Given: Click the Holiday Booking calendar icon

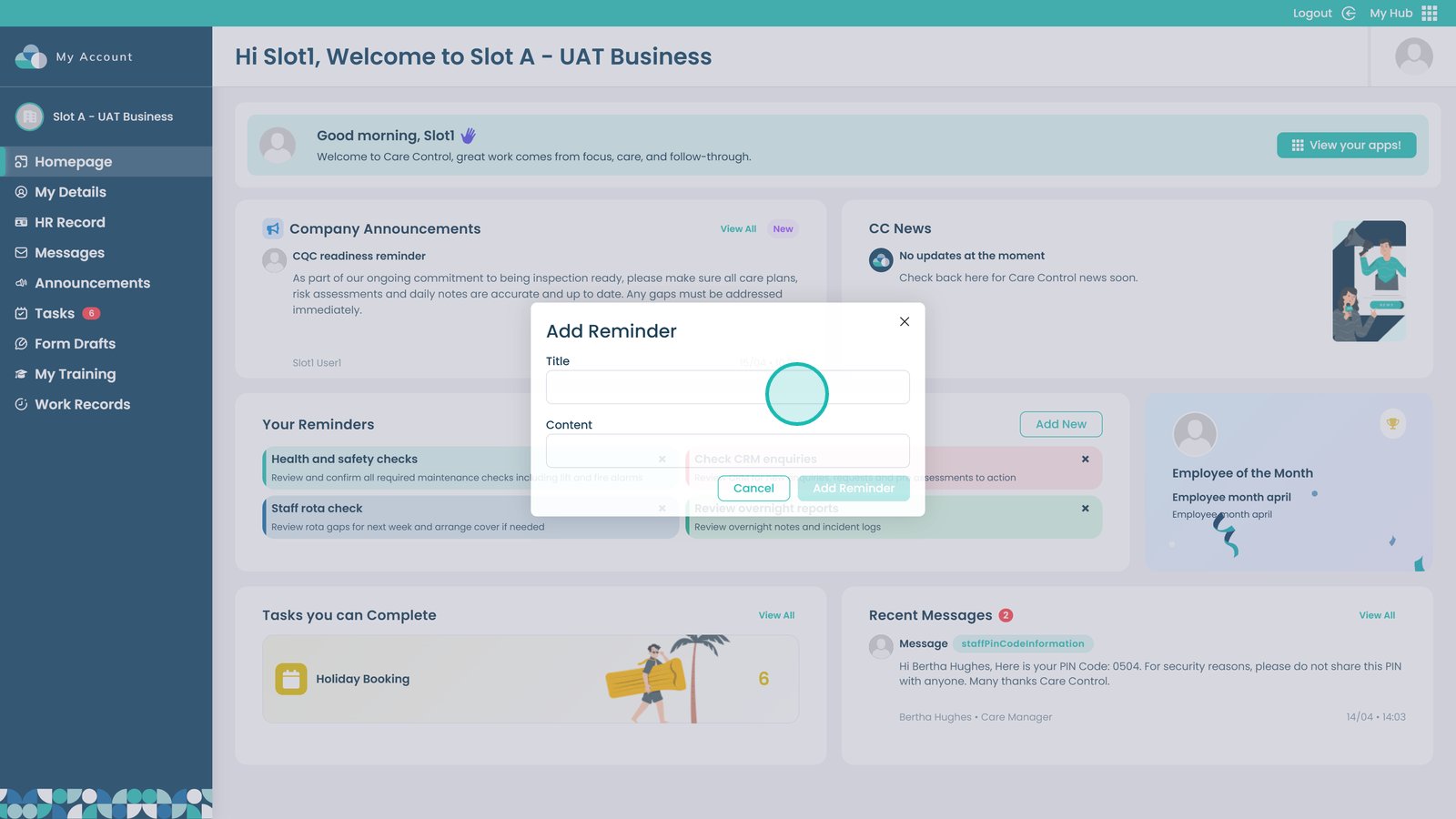Looking at the screenshot, I should [x=291, y=679].
